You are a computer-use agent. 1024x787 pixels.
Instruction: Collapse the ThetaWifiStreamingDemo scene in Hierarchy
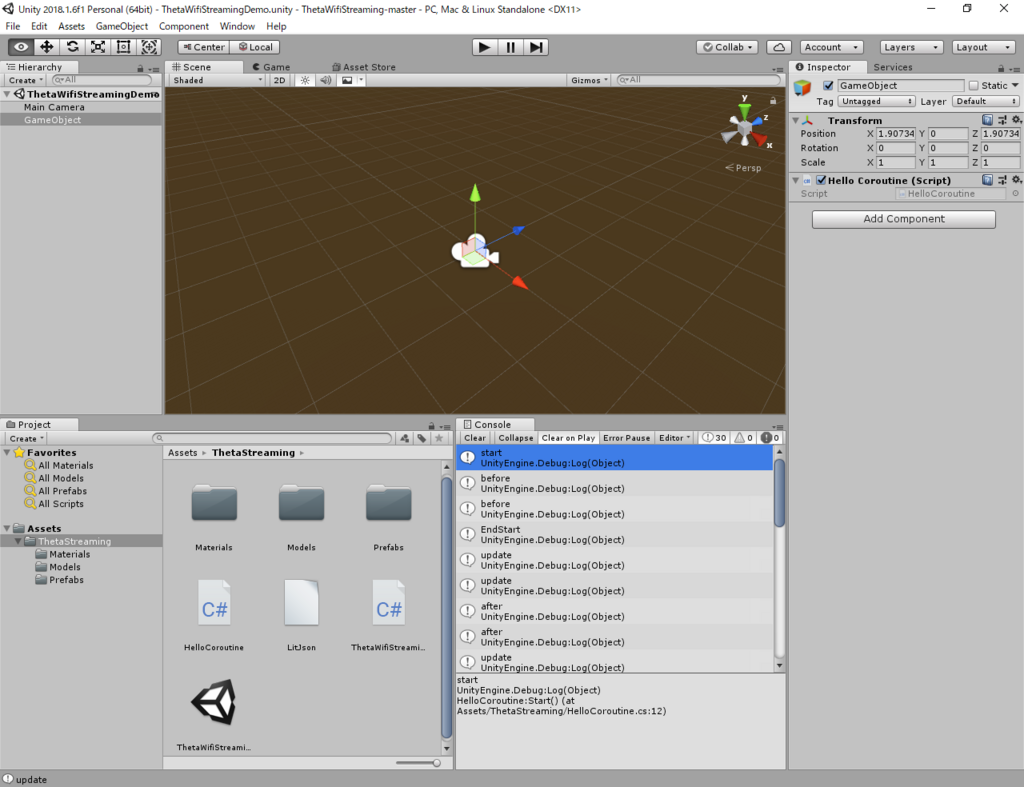coord(7,94)
